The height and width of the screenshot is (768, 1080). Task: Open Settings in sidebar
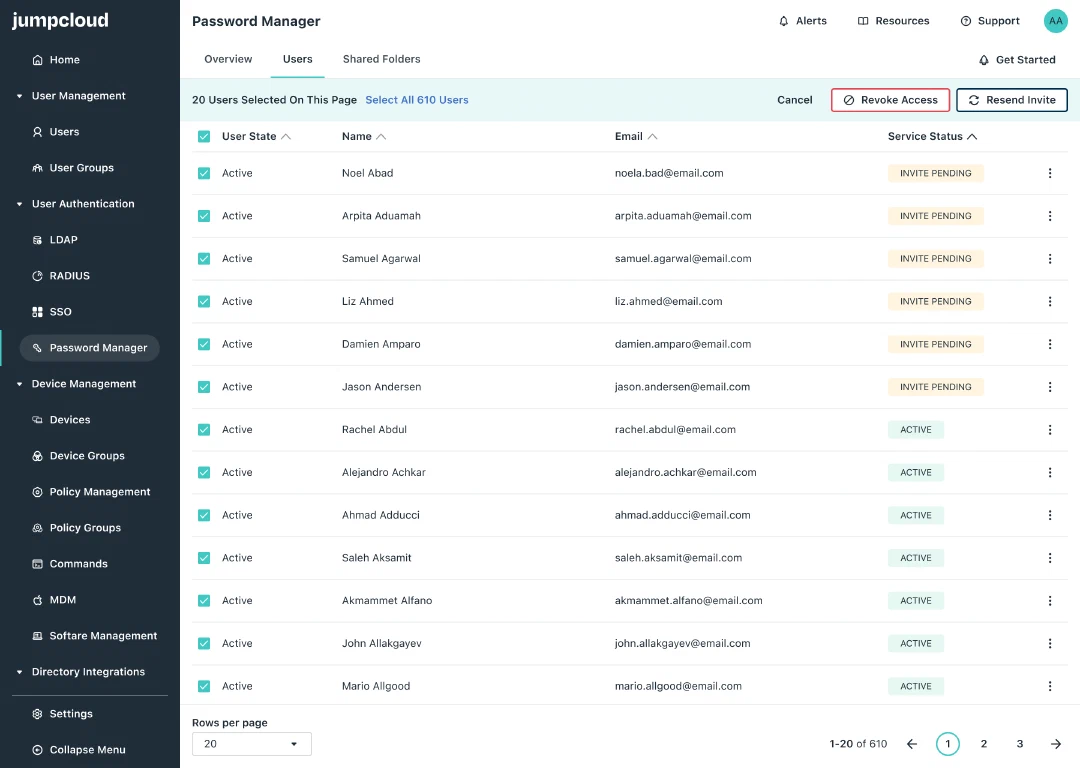coord(63,714)
